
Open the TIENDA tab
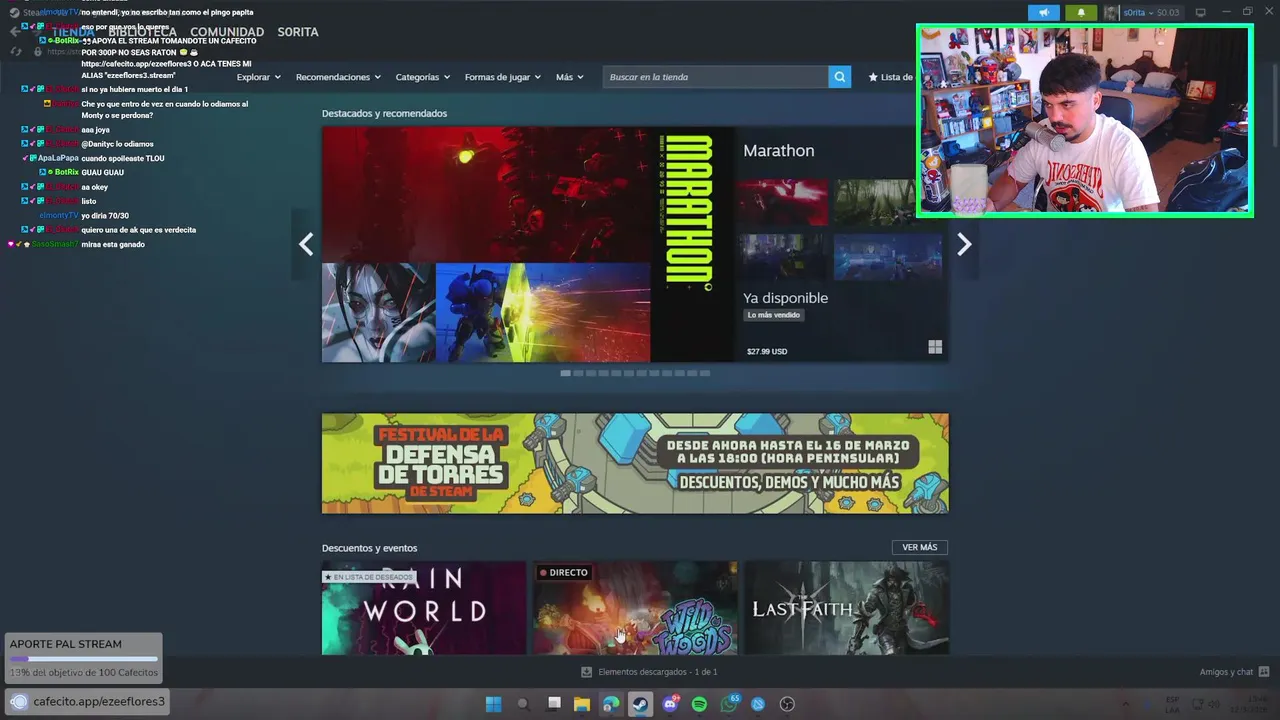click(x=73, y=32)
